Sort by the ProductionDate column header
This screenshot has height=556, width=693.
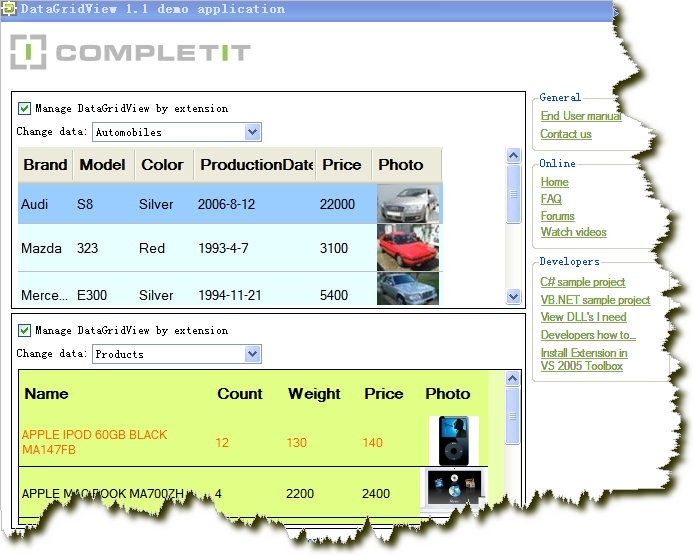click(x=256, y=164)
